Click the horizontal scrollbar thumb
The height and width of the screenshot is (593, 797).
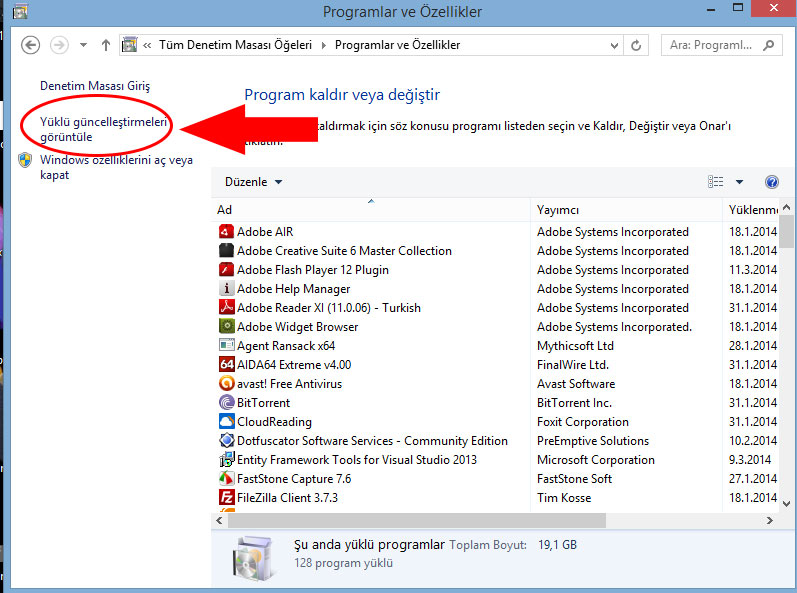point(417,520)
